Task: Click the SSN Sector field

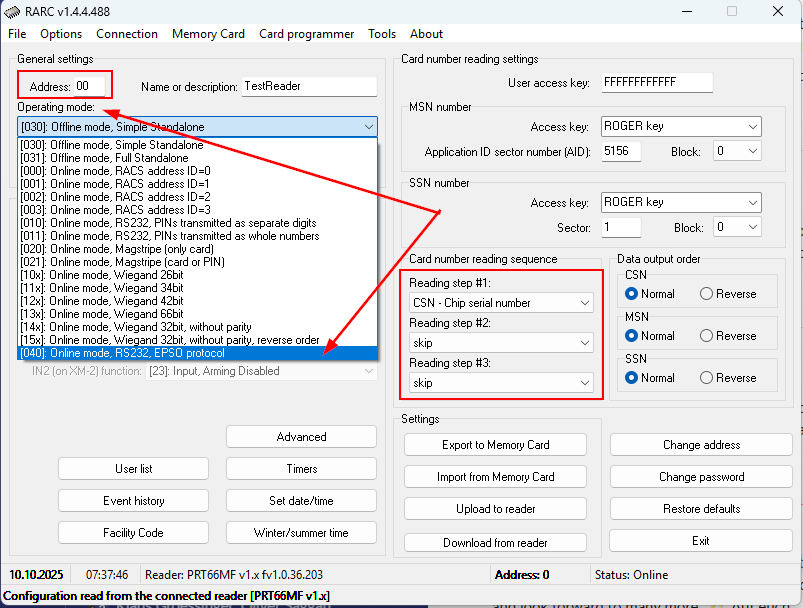Action: tap(621, 227)
